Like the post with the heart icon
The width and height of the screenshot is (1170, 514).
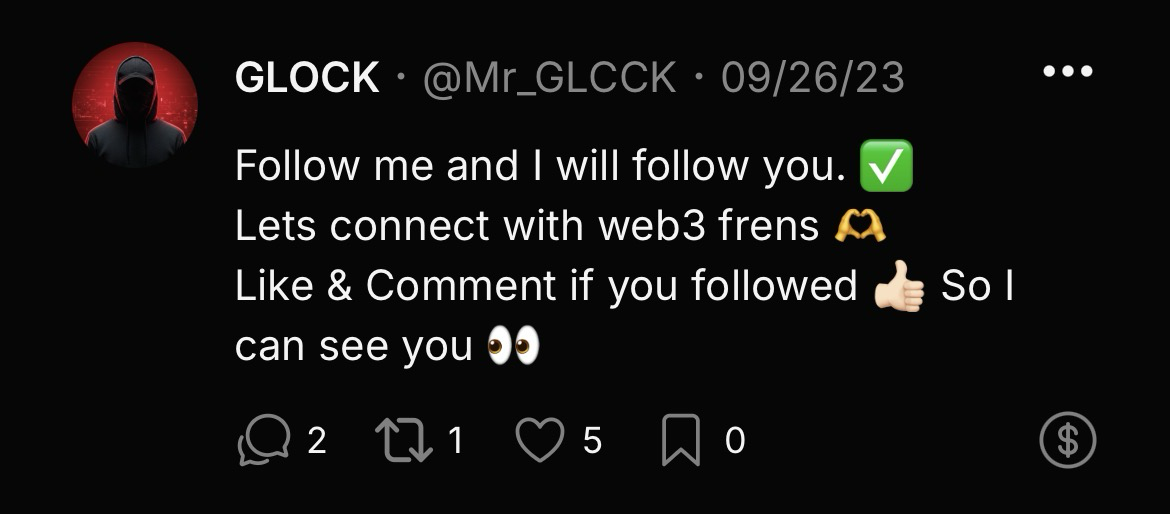540,441
